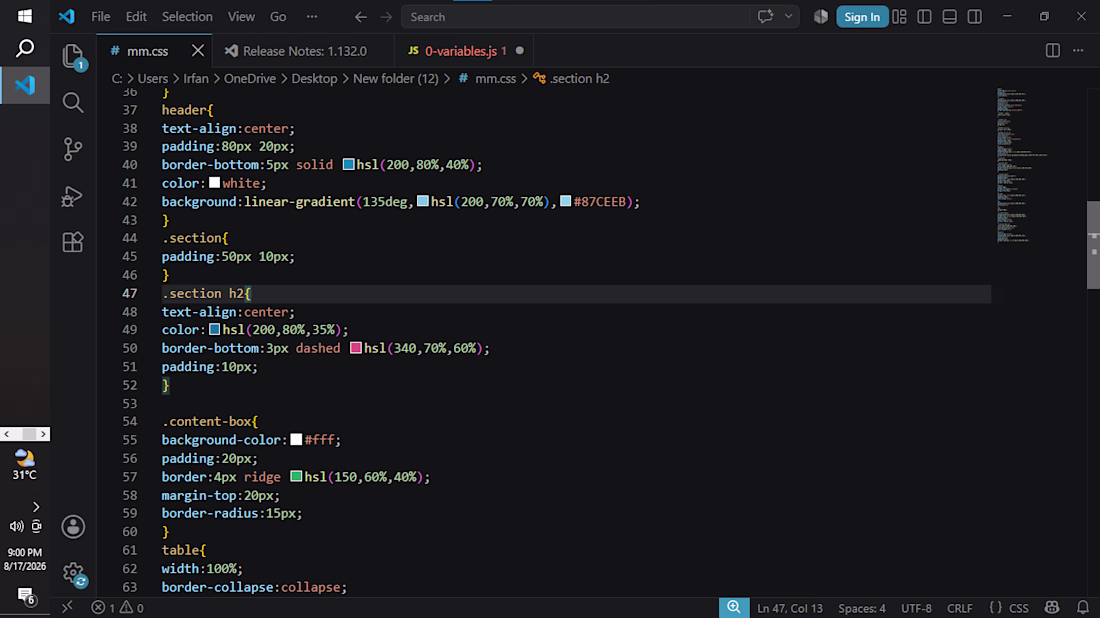Close the mm.css tab
Screen dimensions: 1100x618
198,51
